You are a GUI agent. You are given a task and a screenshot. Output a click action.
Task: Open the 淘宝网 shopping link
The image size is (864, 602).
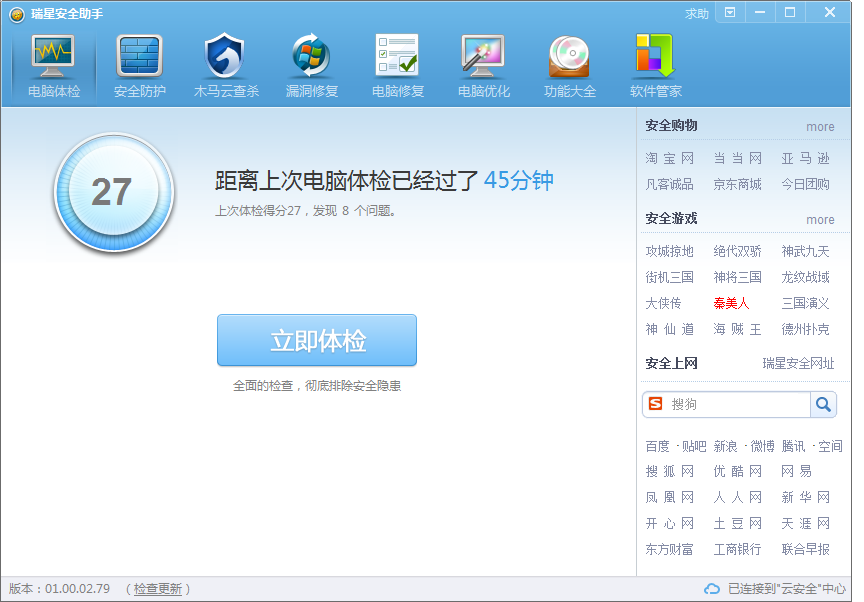tap(669, 159)
